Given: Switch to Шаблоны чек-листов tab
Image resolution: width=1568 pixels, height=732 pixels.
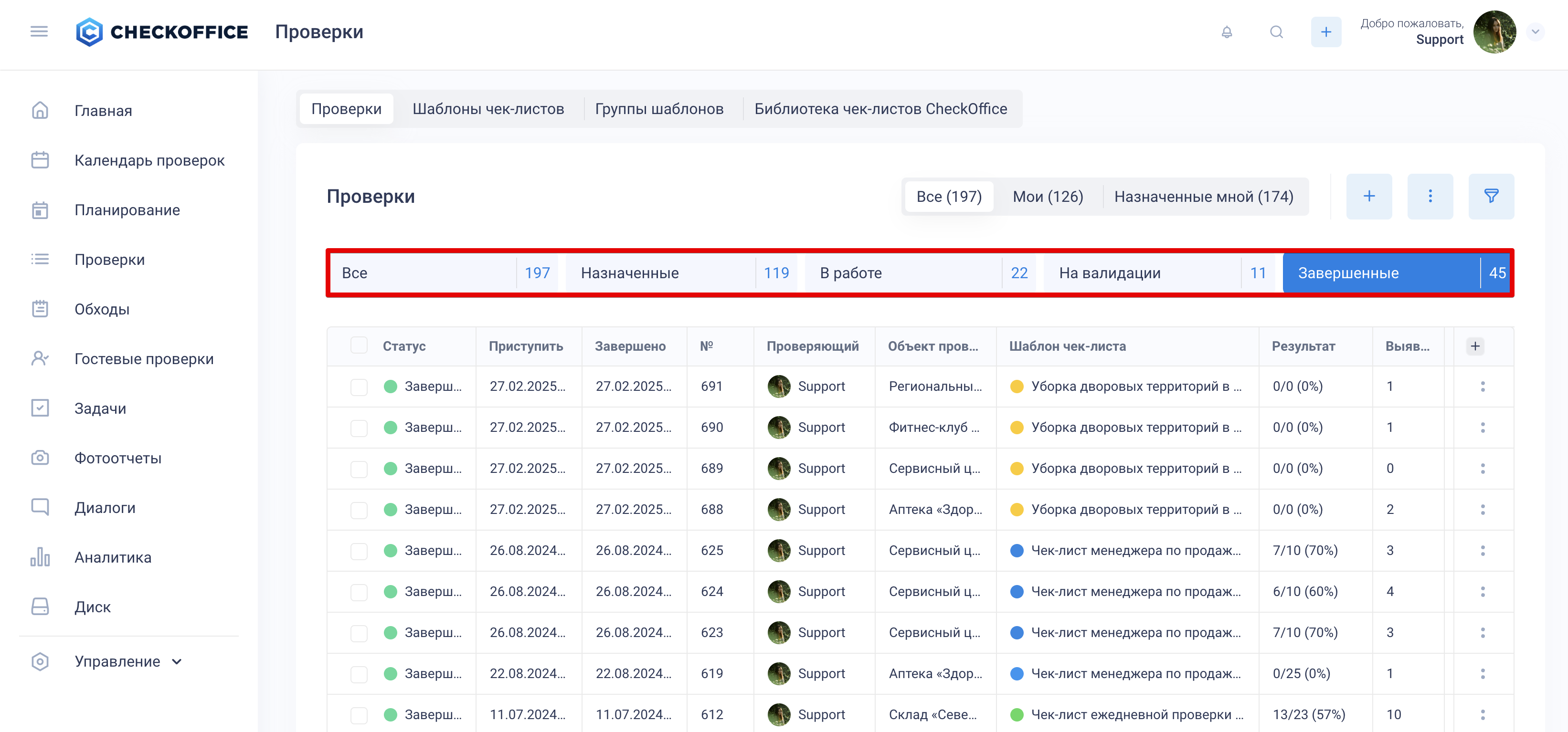Looking at the screenshot, I should 488,109.
